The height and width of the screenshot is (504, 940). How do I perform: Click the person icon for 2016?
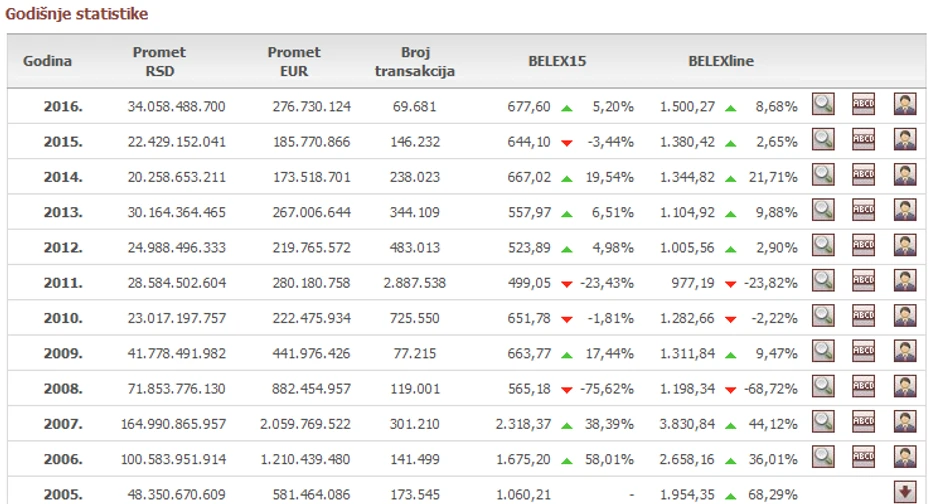905,105
